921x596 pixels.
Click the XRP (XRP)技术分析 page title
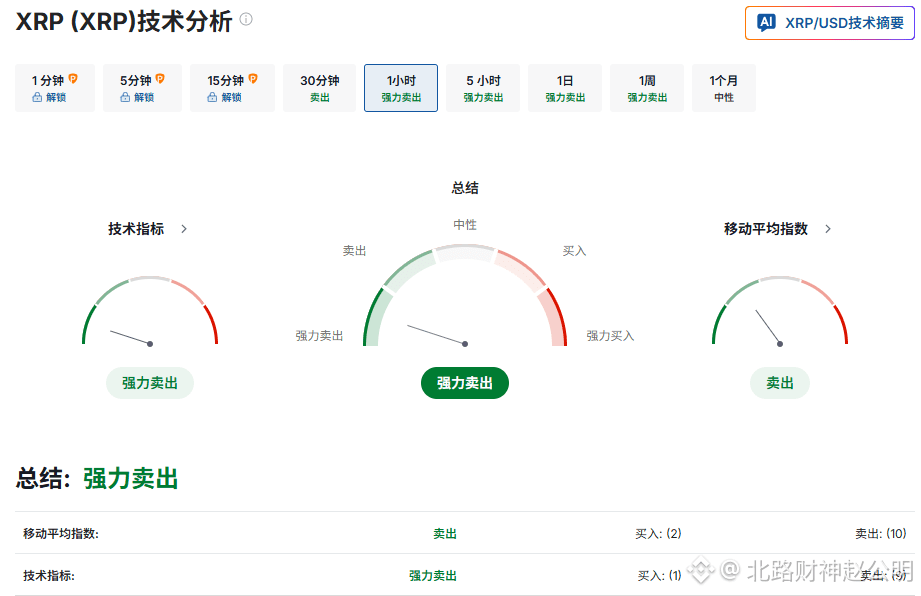[124, 22]
